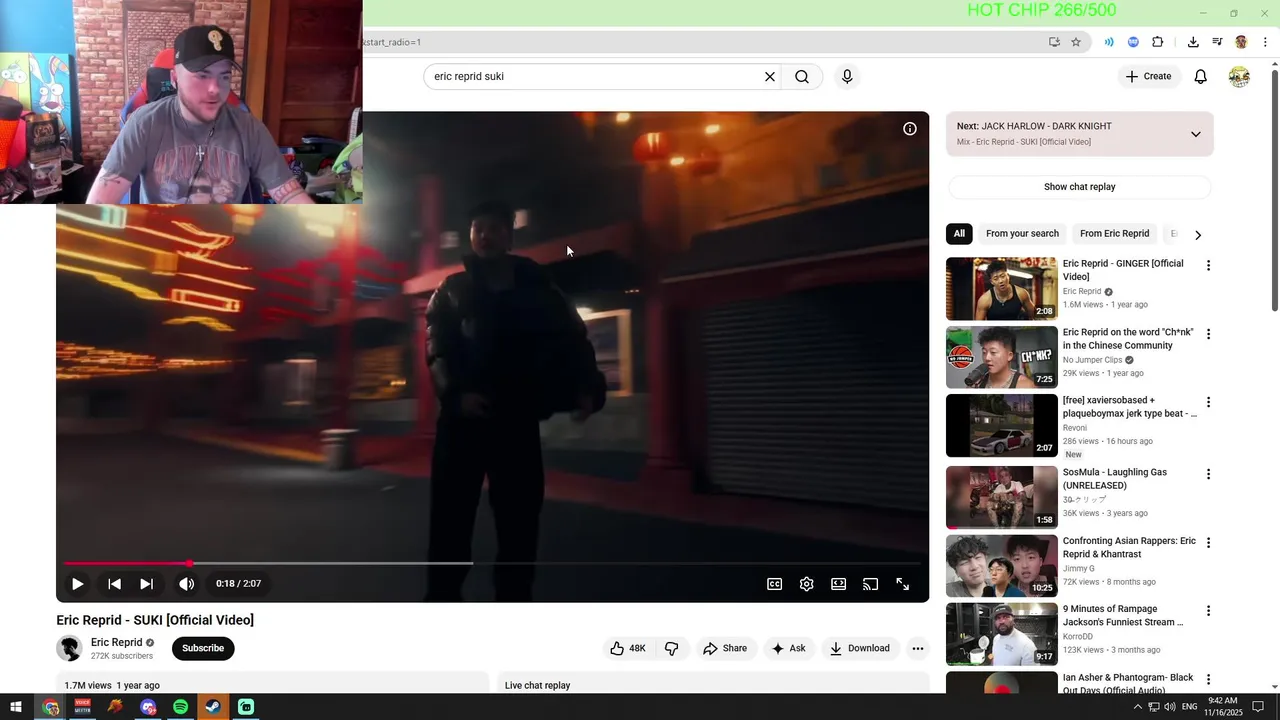Open the Chrome profile avatar

(1241, 42)
